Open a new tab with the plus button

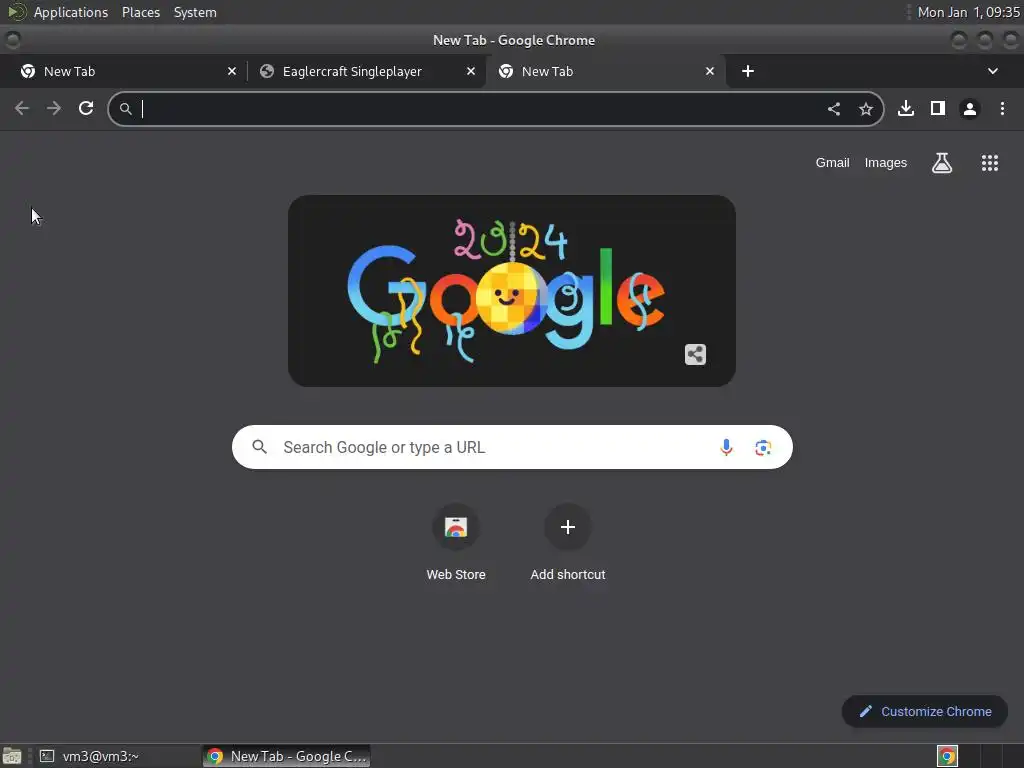748,71
